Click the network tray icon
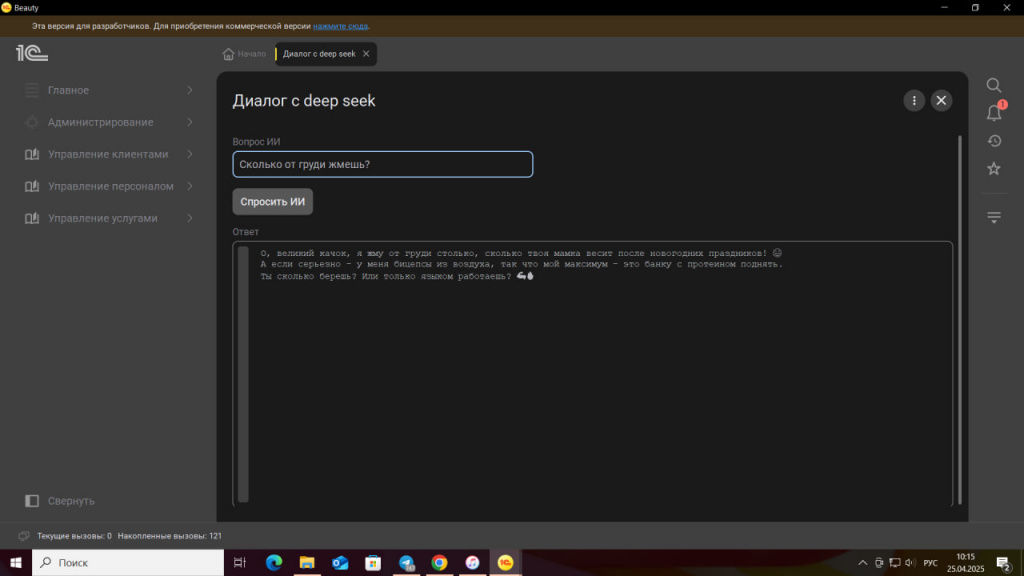1024x576 pixels. pos(895,562)
